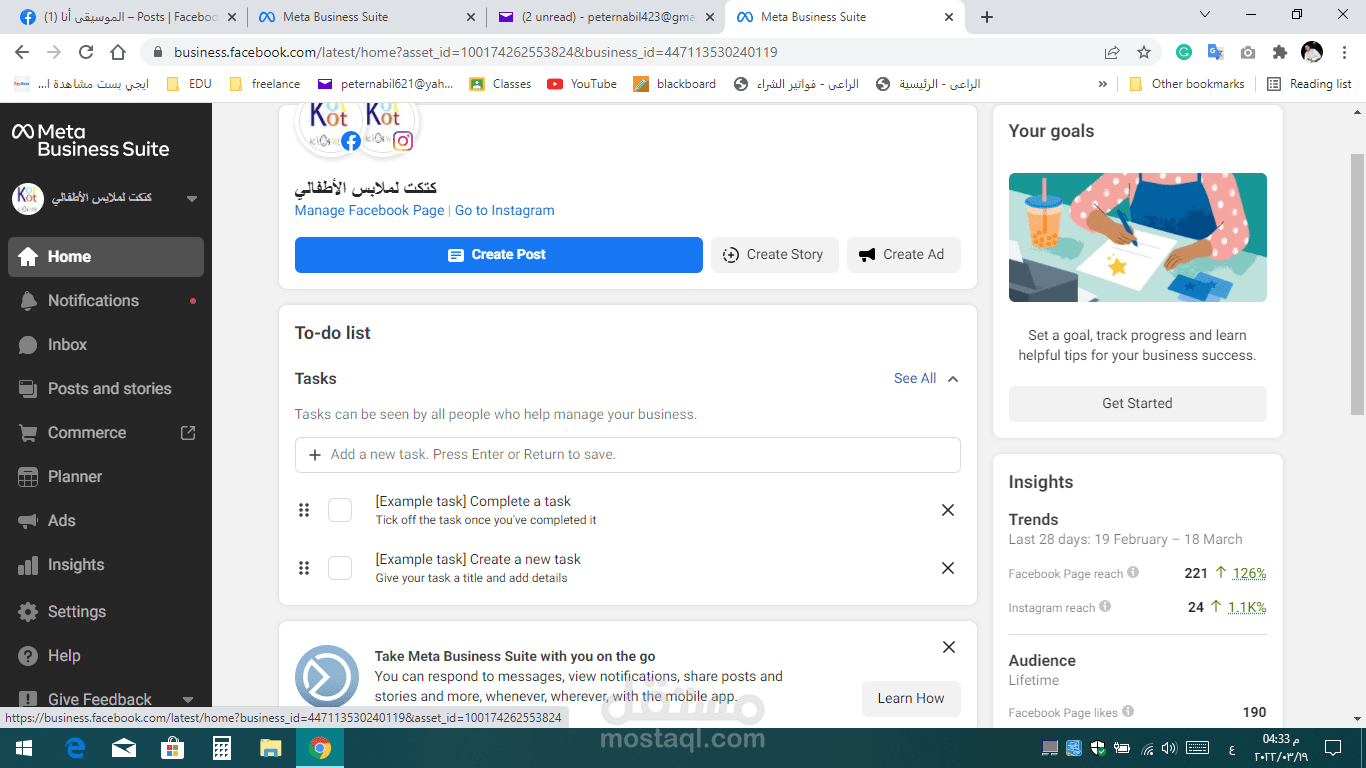
Task: Switch to the first Meta Business Suite tab
Action: 366,17
